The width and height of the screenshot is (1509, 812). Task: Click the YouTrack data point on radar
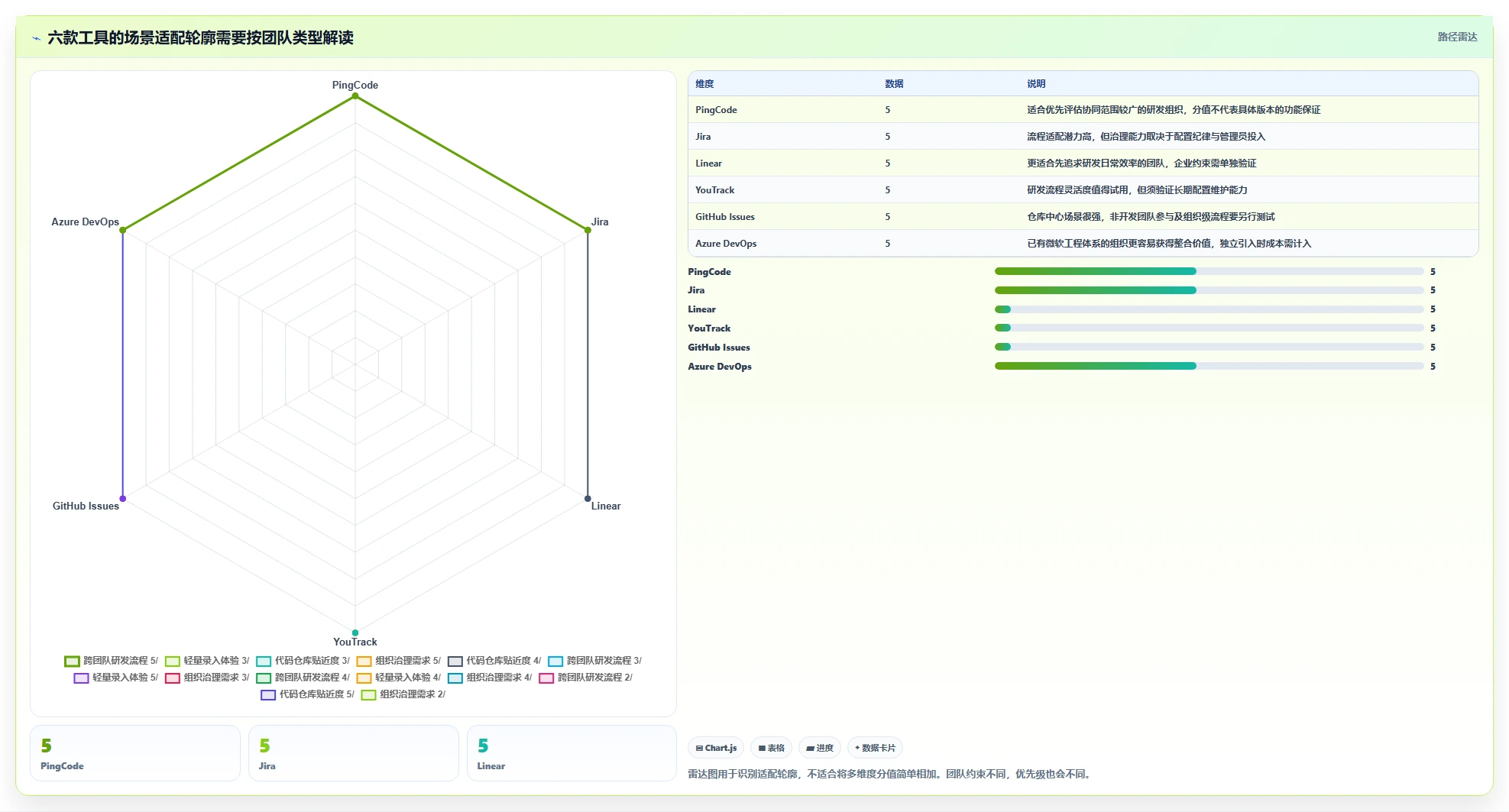point(355,632)
